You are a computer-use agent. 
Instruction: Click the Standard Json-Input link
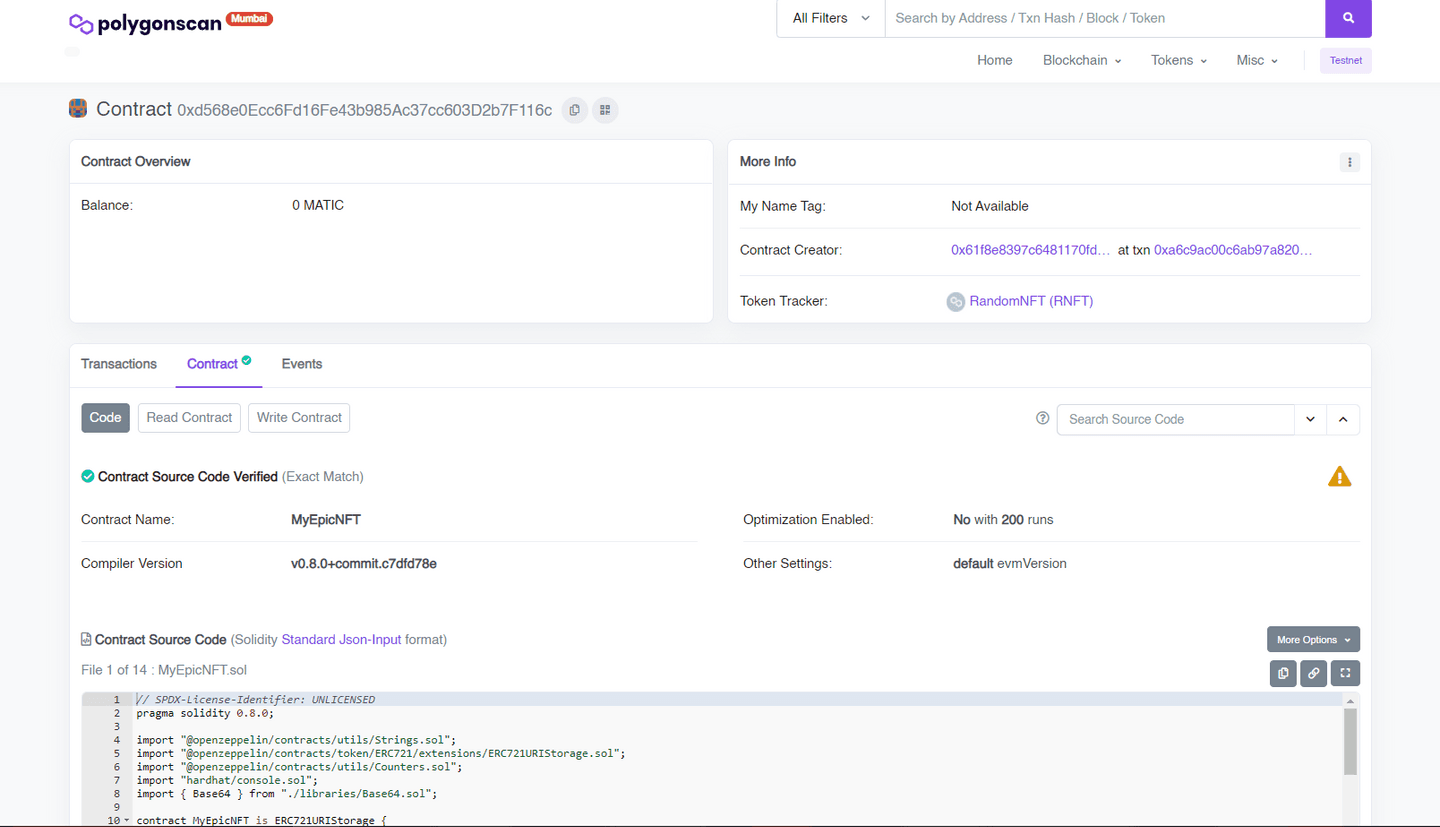point(341,639)
